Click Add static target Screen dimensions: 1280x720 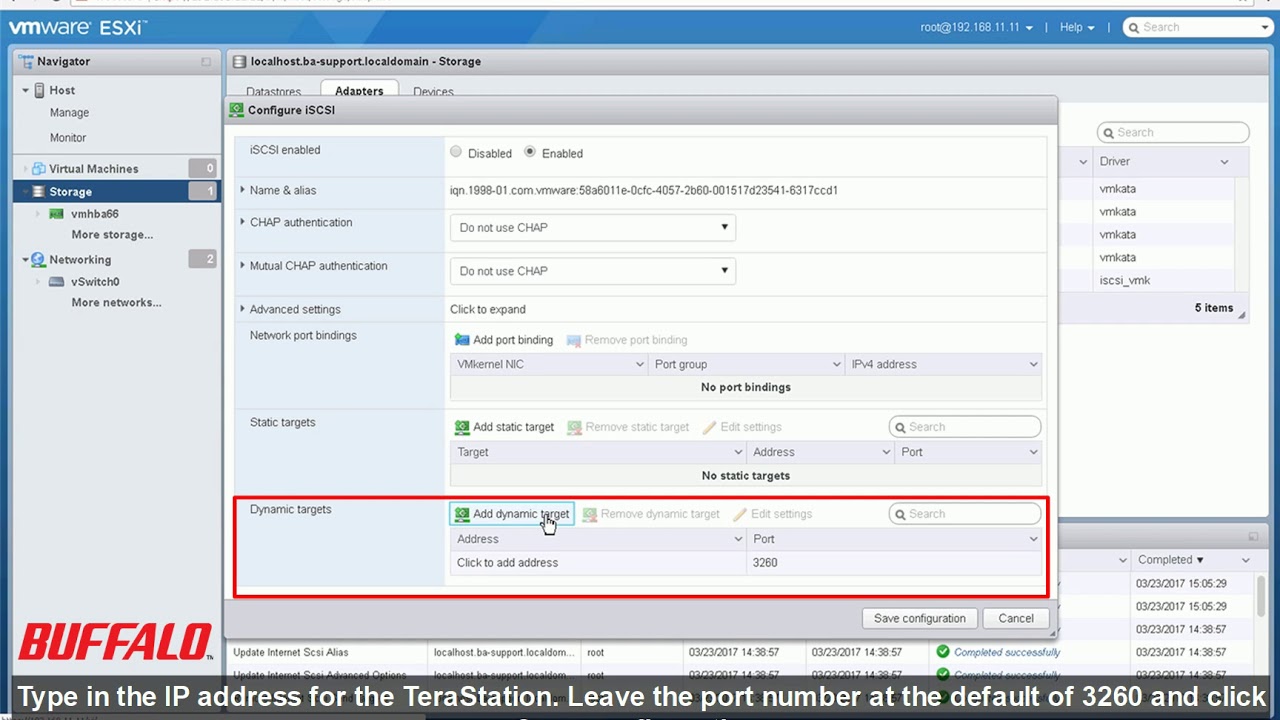(x=504, y=427)
